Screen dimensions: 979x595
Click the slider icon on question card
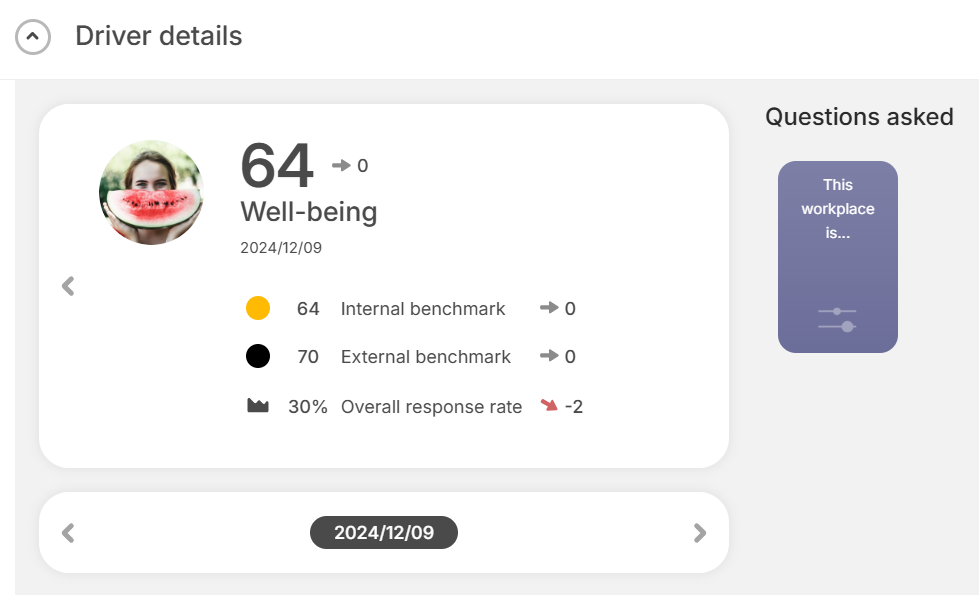pos(837,319)
